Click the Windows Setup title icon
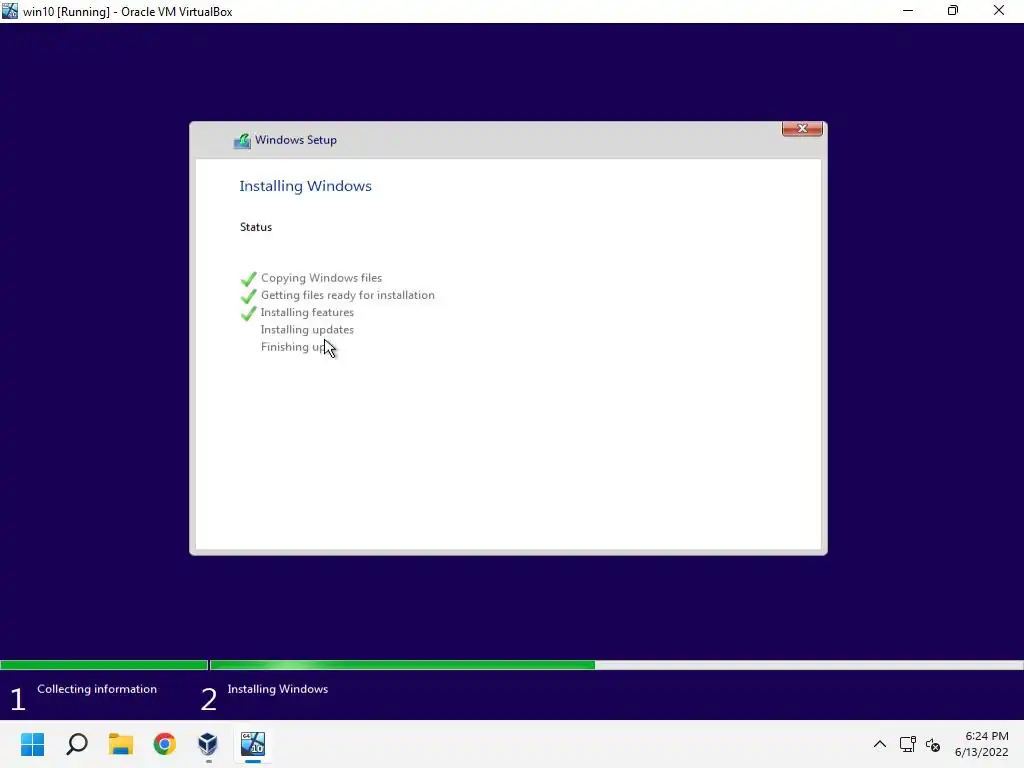1024x768 pixels. (x=242, y=140)
